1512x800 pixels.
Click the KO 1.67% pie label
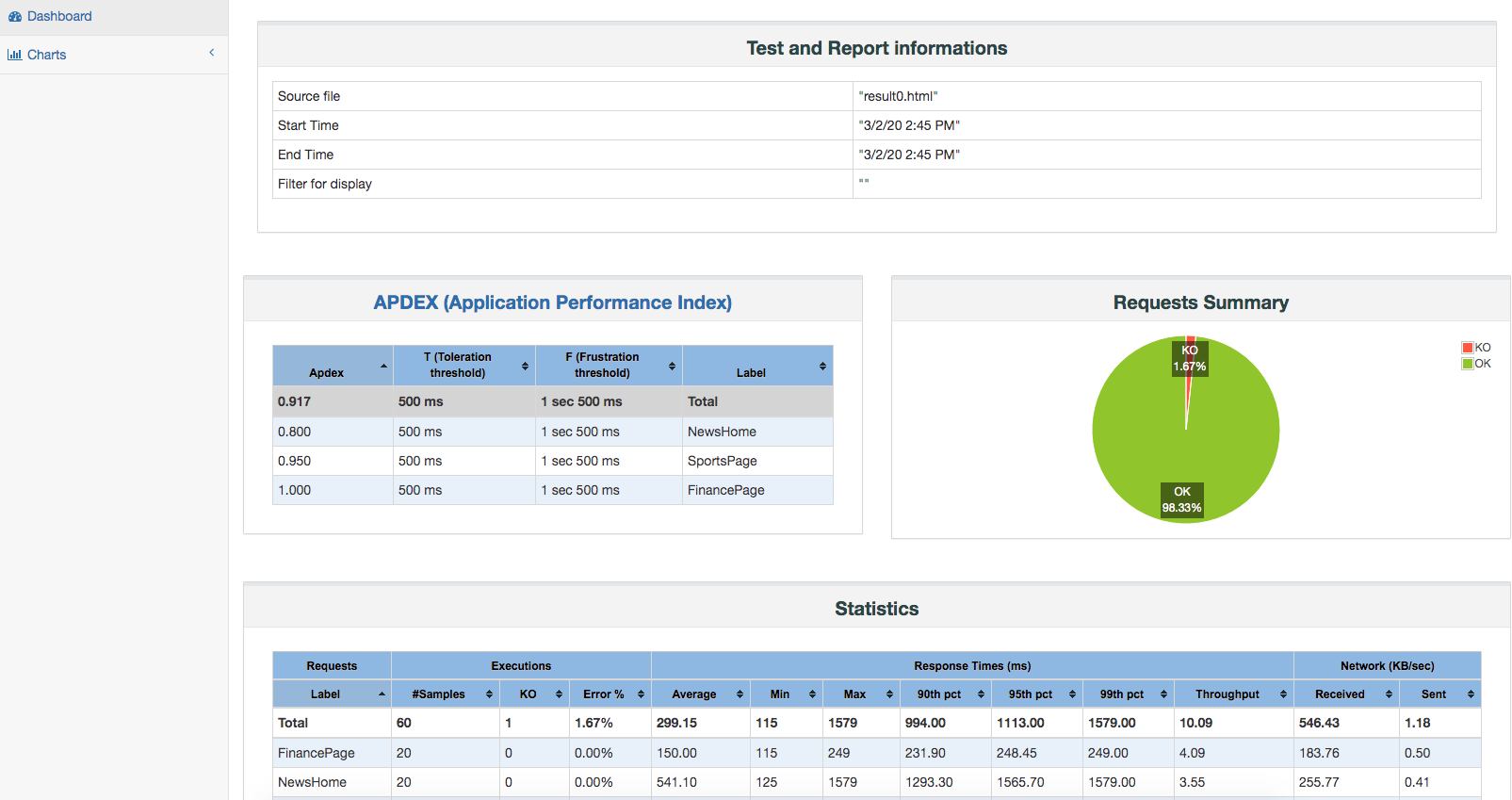pos(1189,358)
